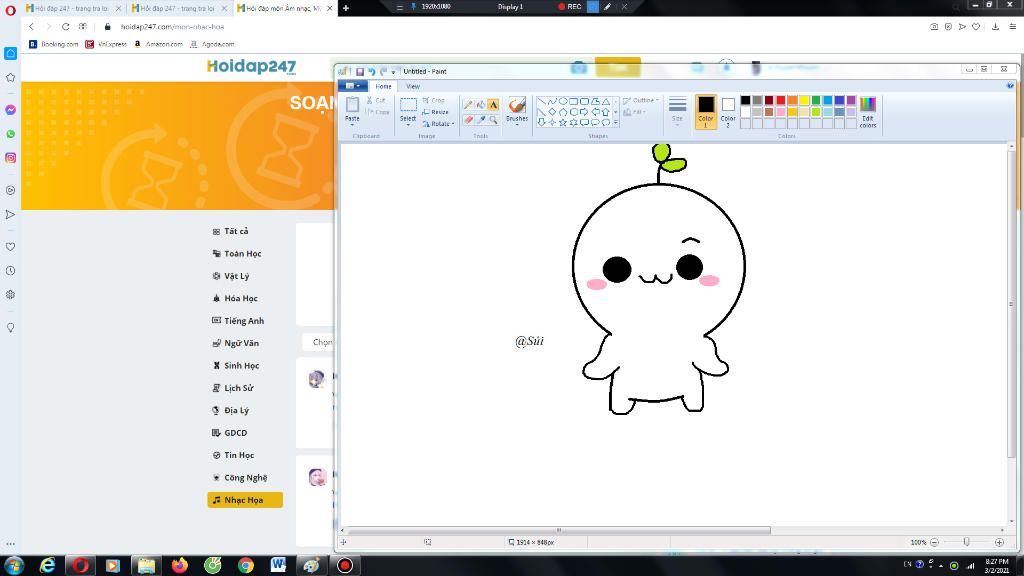Zoom in using Paint's plus button
1024x576 pixels.
click(999, 542)
